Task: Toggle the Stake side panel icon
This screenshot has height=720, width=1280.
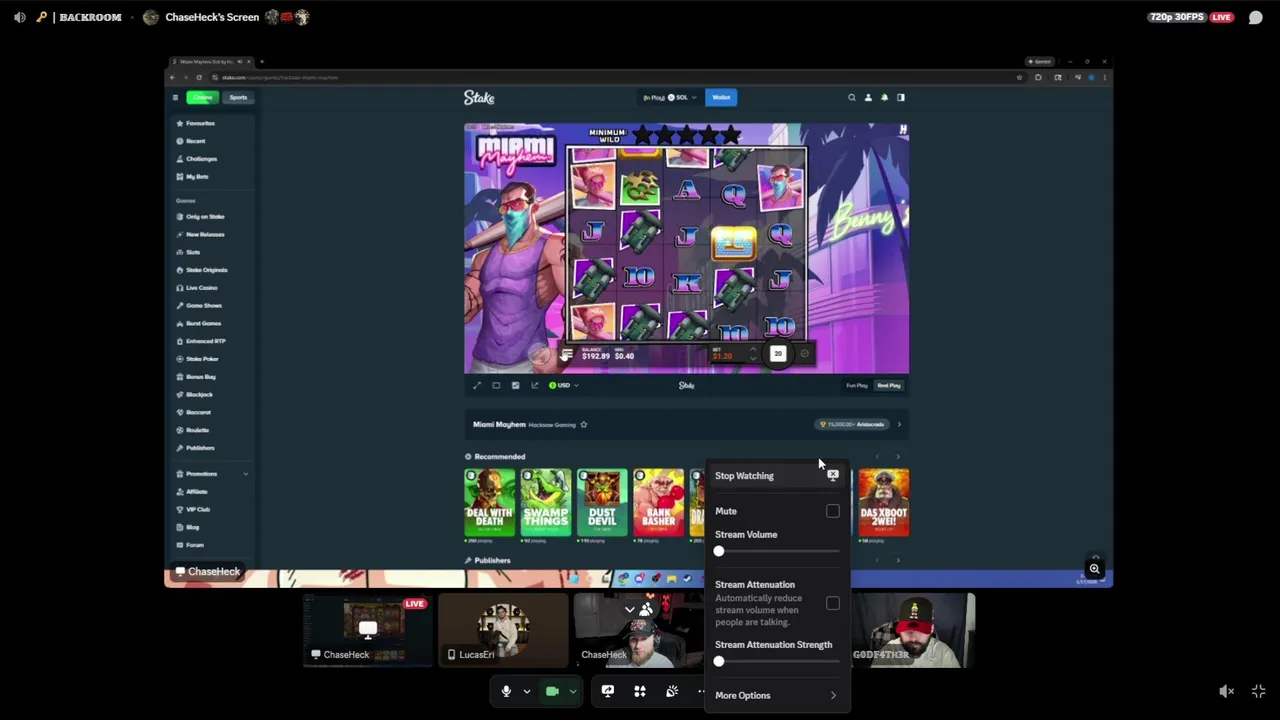Action: pyautogui.click(x=900, y=97)
